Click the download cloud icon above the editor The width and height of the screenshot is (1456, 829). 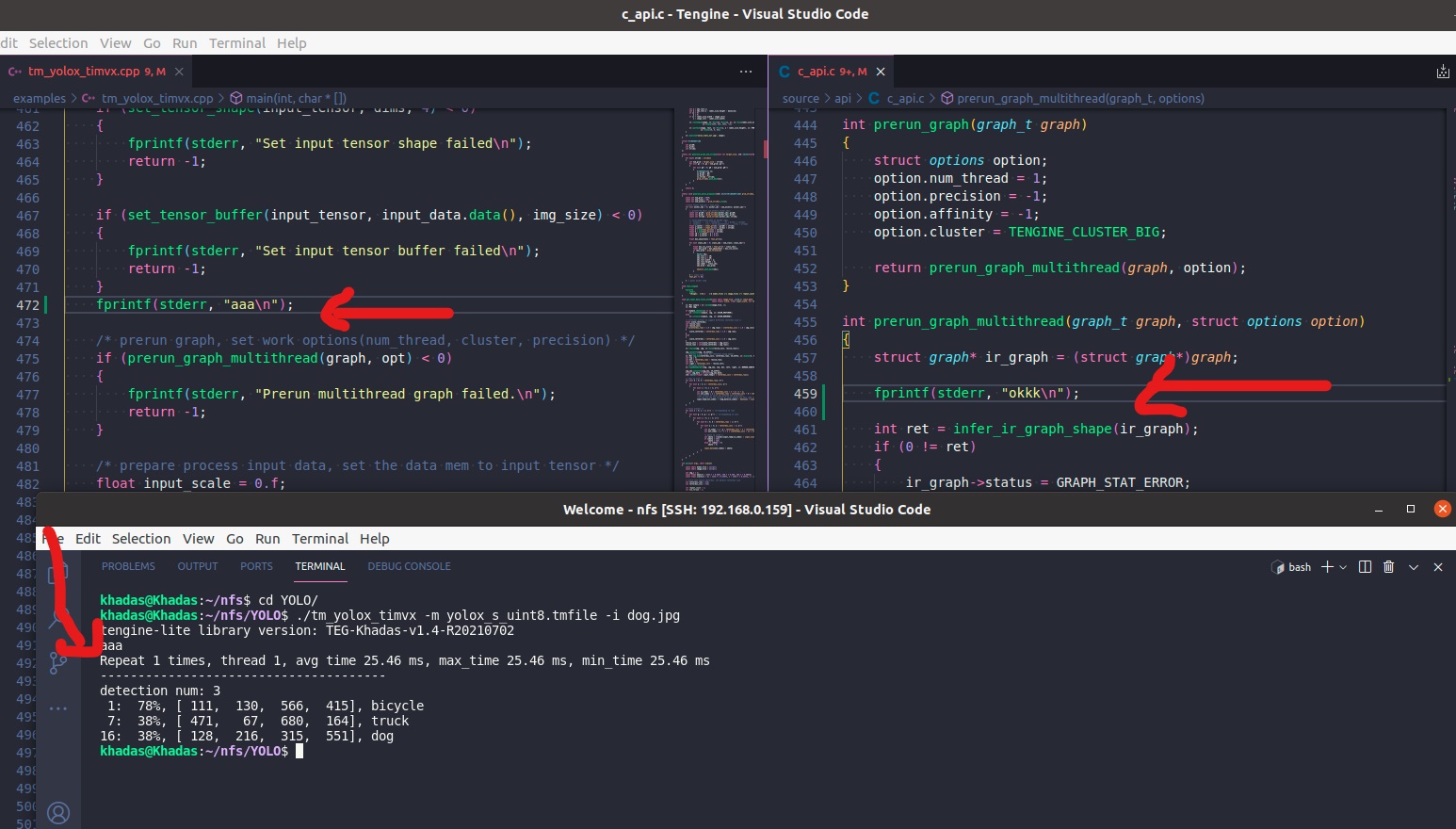[x=1442, y=71]
